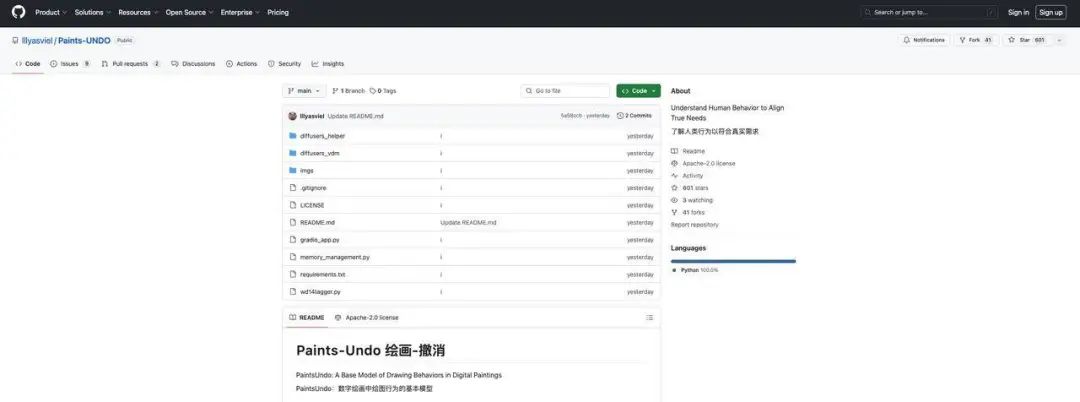
Task: Select the README tab in file viewer
Action: click(307, 317)
